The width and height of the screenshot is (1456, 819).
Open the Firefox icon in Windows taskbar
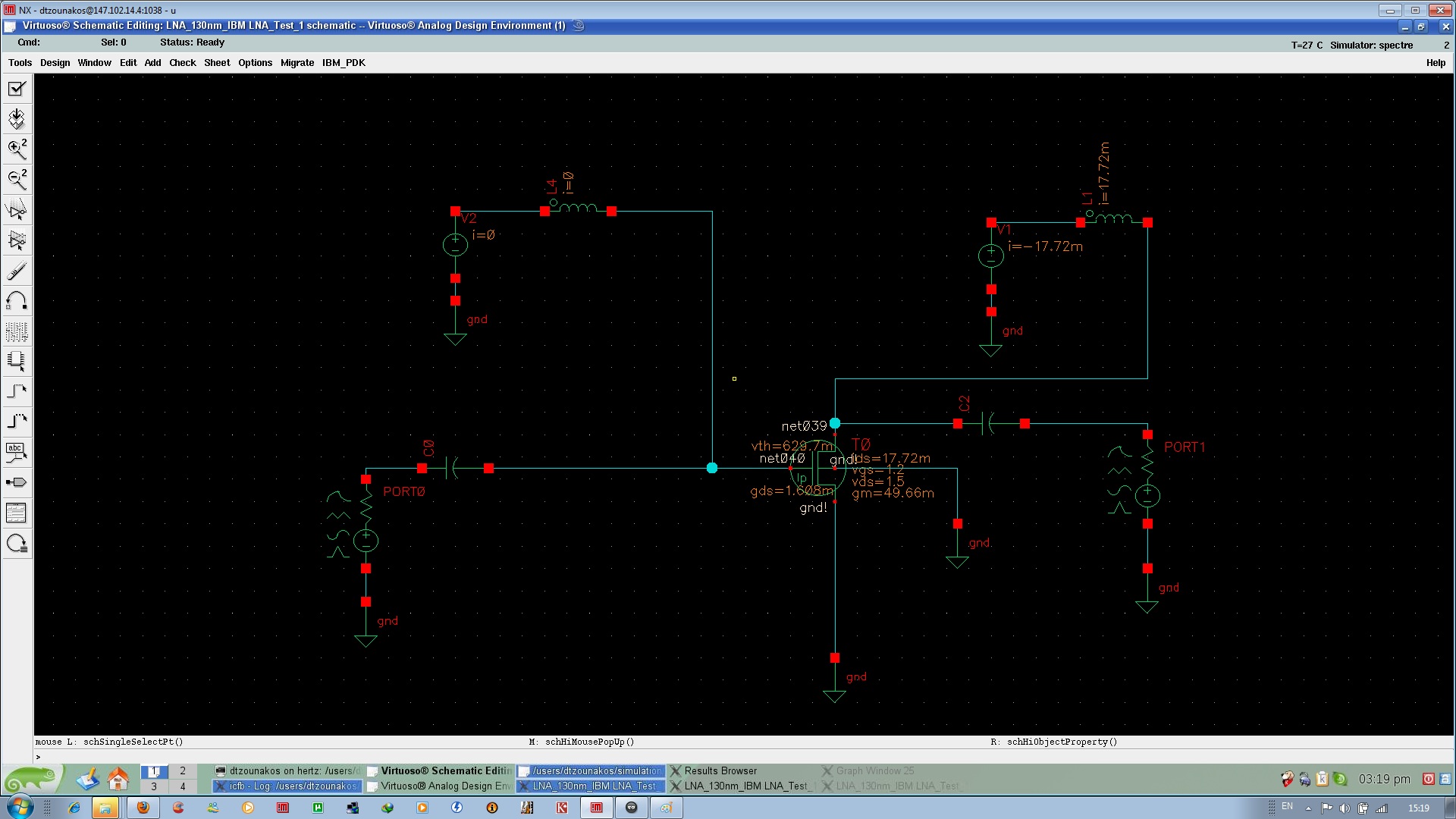pos(143,808)
